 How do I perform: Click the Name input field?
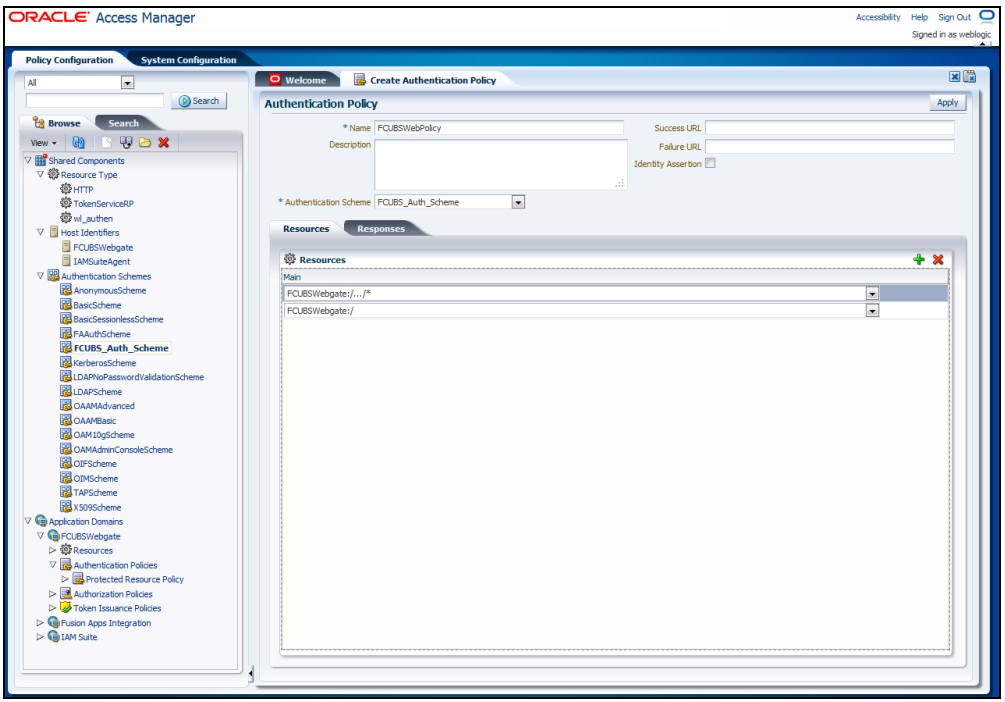point(499,128)
